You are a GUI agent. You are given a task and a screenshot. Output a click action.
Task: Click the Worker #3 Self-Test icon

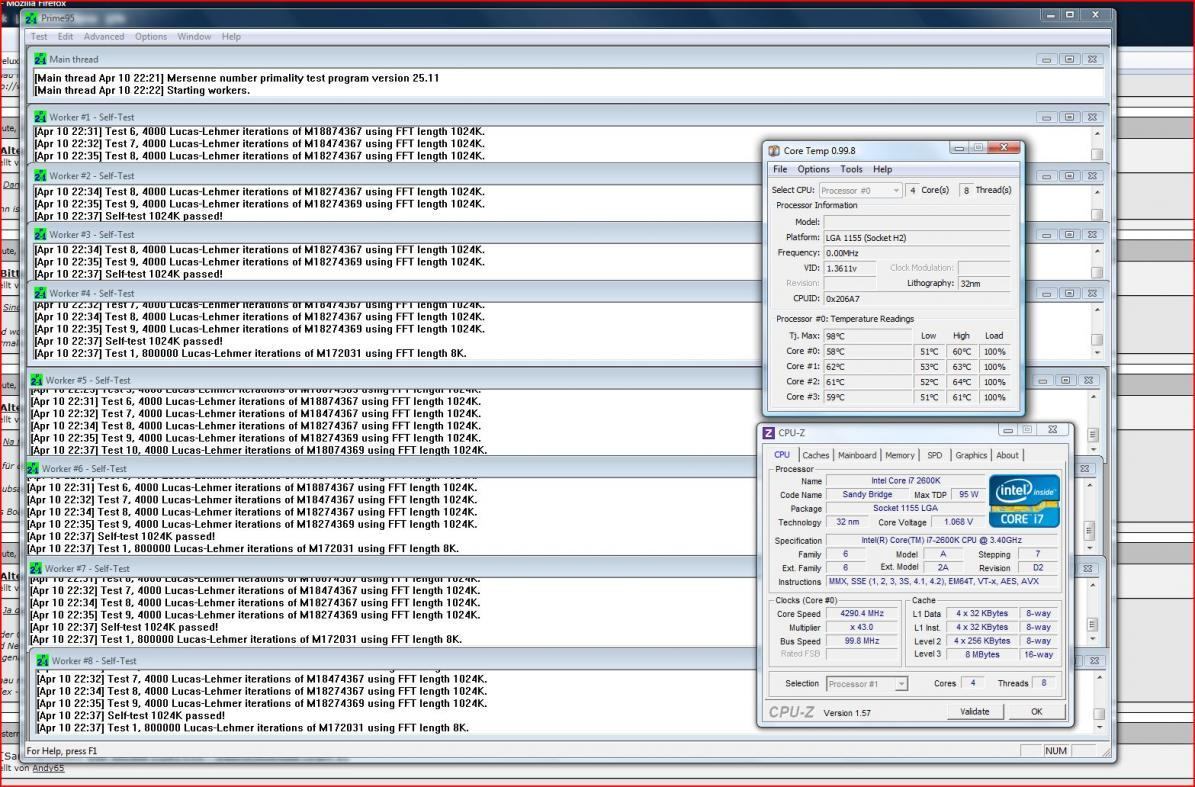pos(40,235)
